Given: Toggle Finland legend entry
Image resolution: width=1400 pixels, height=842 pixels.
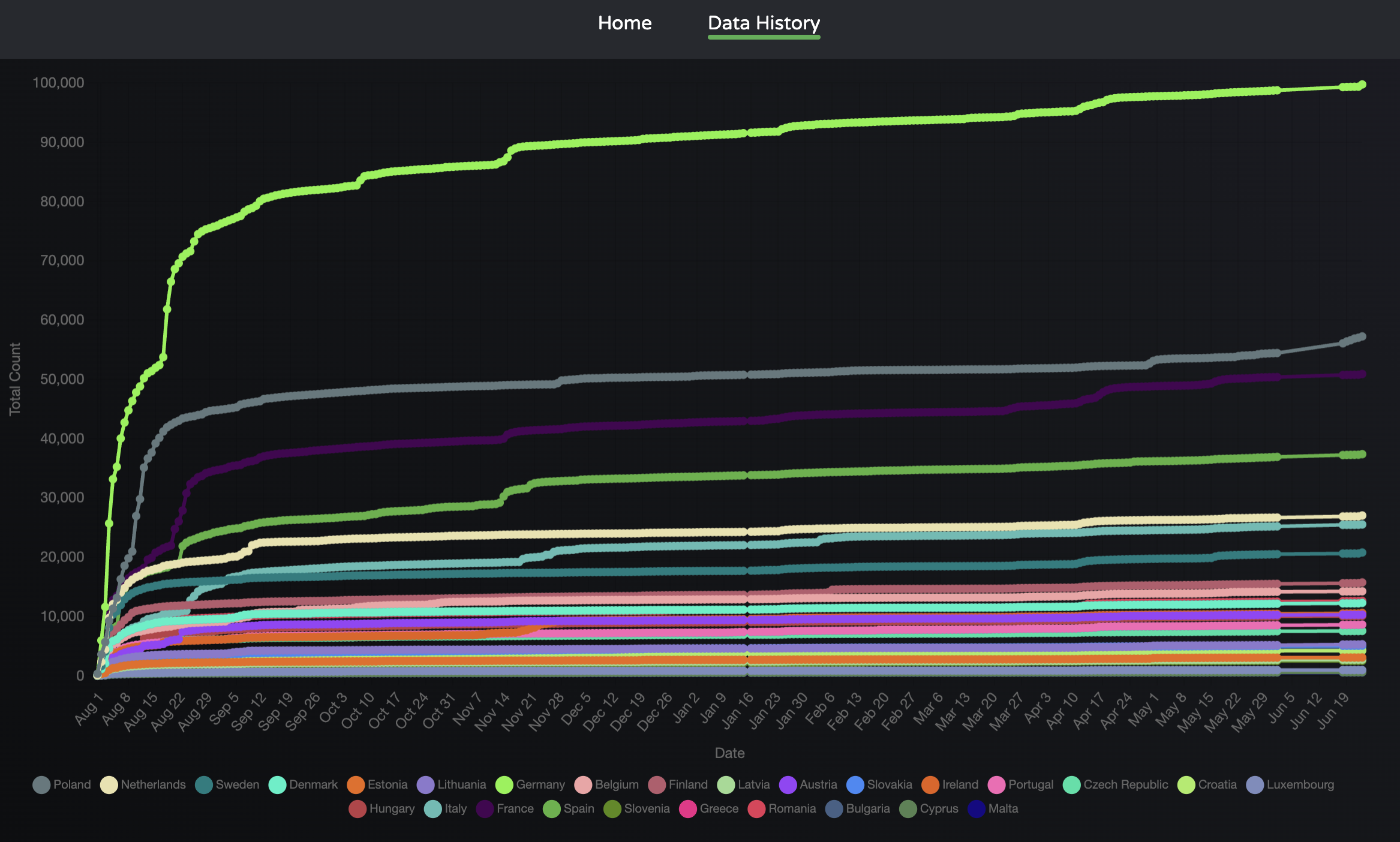Looking at the screenshot, I should pyautogui.click(x=678, y=784).
